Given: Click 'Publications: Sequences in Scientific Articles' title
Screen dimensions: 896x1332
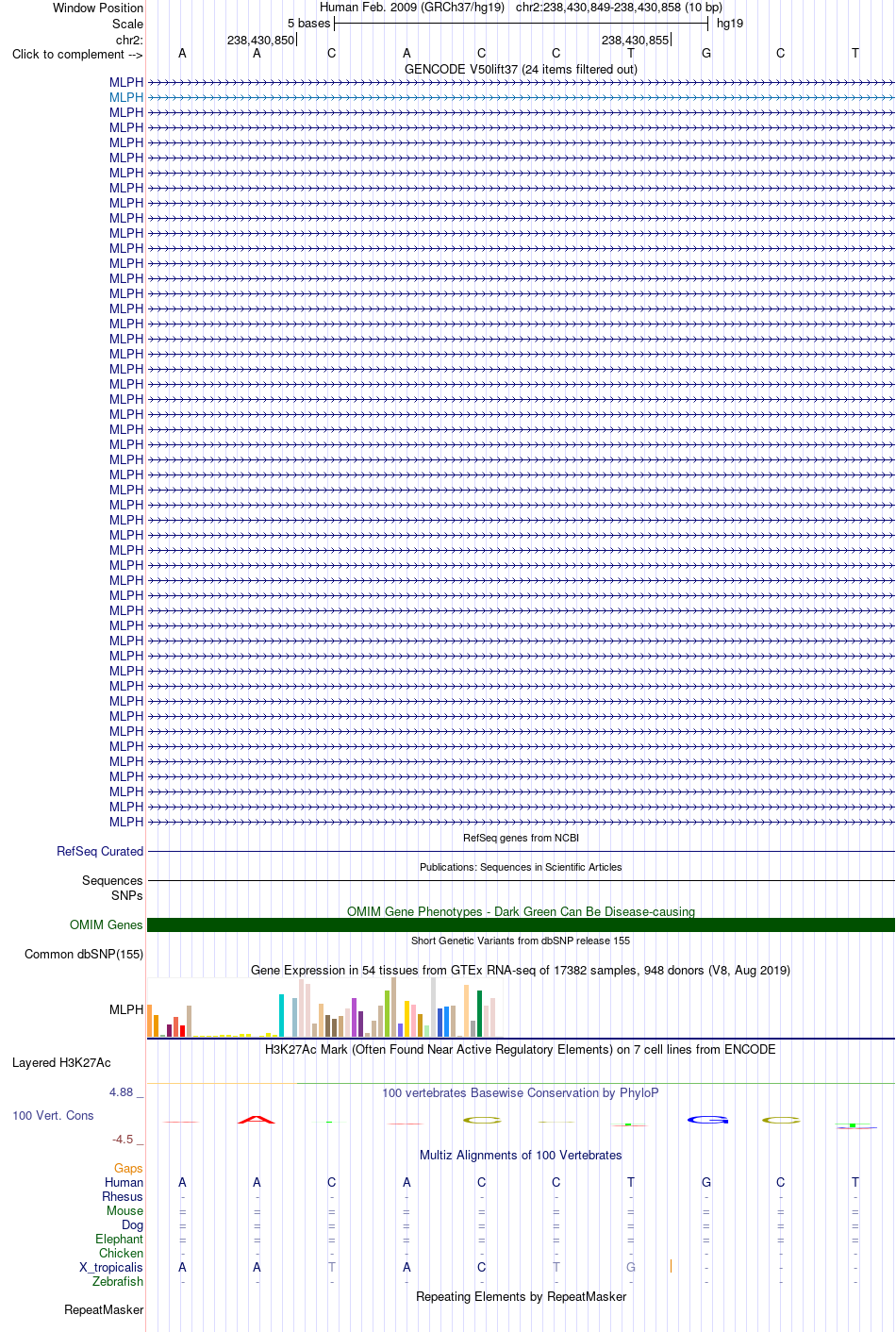Looking at the screenshot, I should tap(521, 867).
